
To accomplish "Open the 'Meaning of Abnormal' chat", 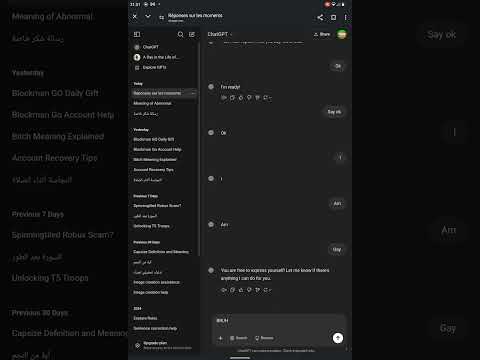I will pyautogui.click(x=152, y=103).
